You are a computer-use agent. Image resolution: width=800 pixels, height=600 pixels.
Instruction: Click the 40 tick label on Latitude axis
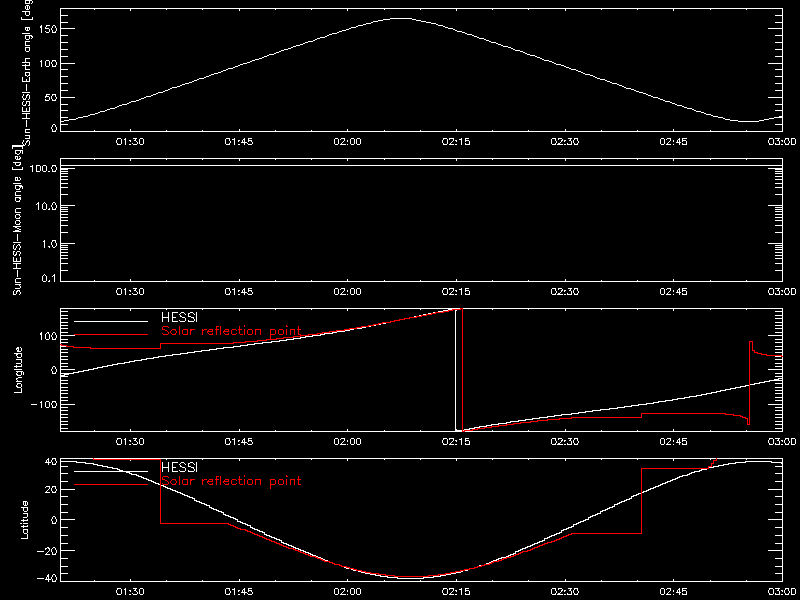tap(49, 462)
